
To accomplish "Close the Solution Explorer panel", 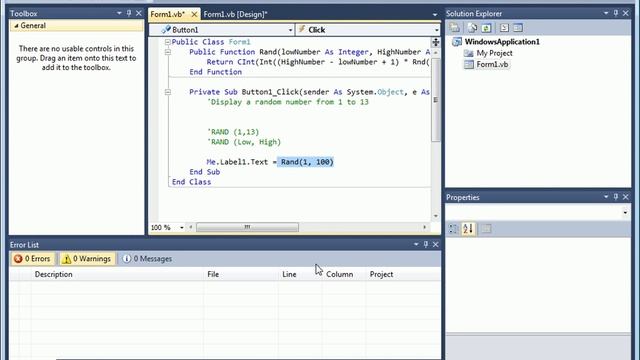I will coord(626,13).
